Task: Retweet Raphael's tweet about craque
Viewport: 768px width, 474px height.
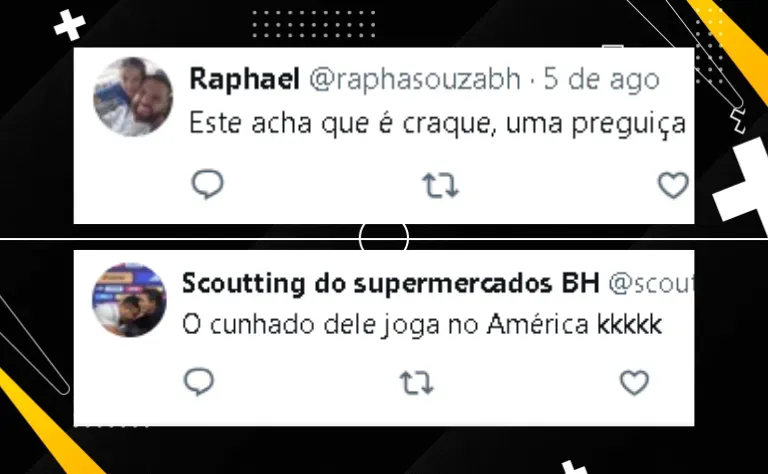Action: 440,186
